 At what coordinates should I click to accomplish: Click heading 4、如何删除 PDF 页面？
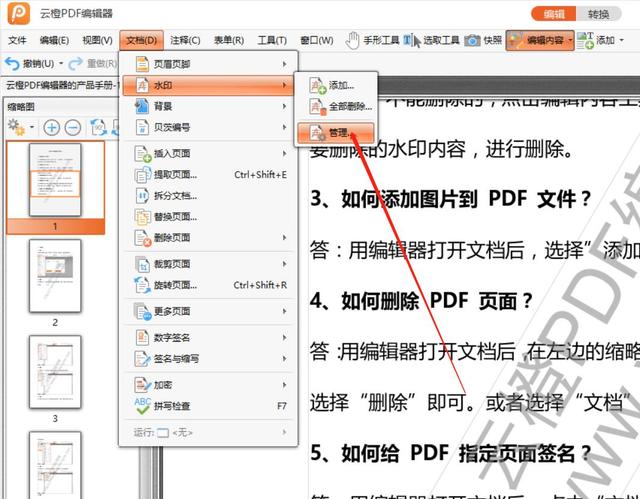[422, 301]
